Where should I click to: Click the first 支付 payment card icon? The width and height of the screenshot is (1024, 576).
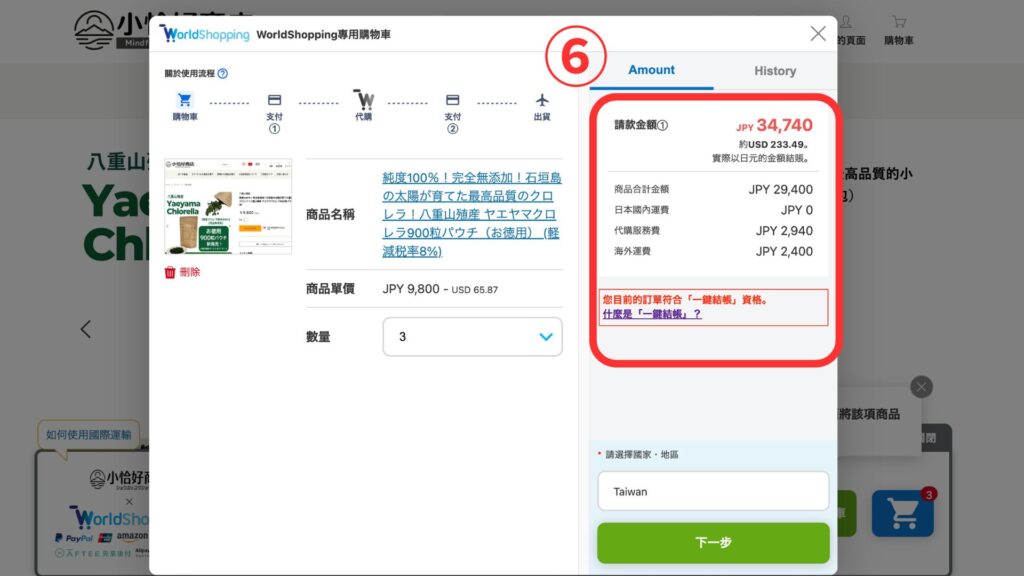point(274,100)
